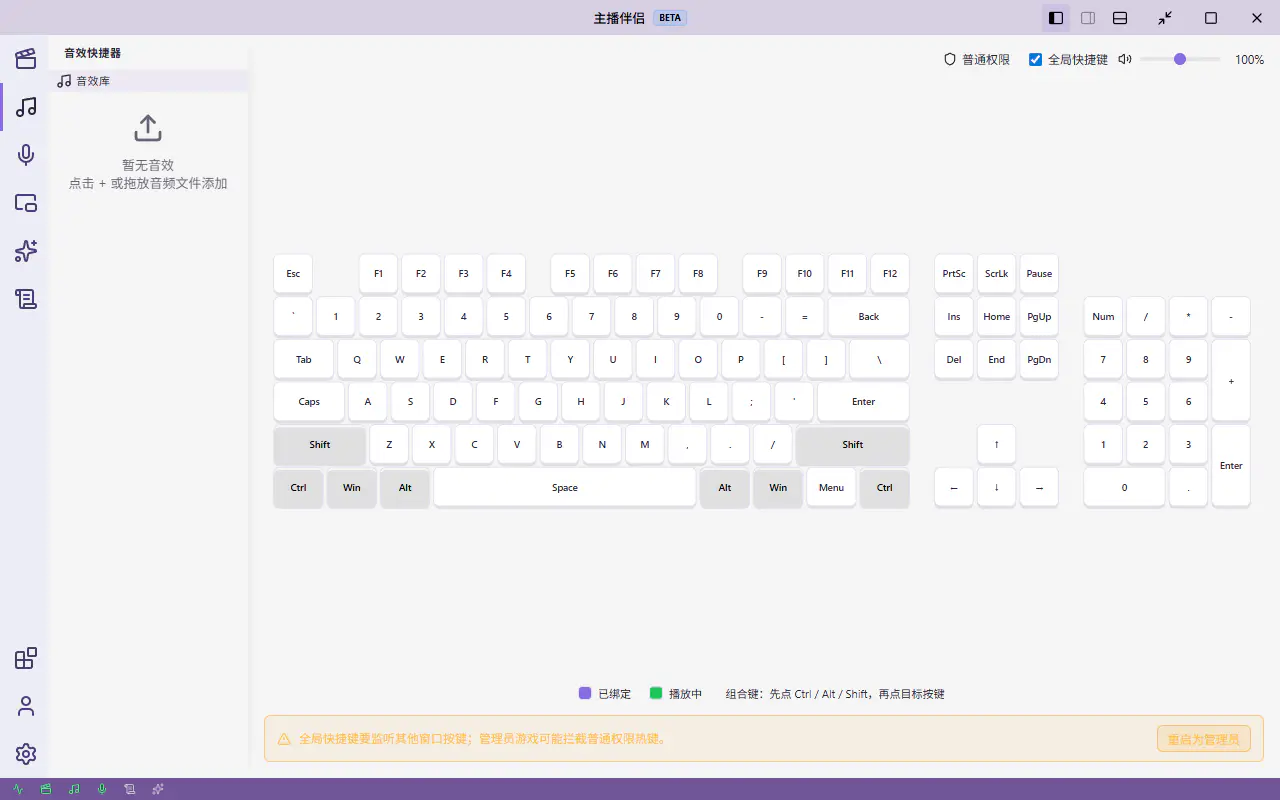The height and width of the screenshot is (800, 1280).
Task: Click the PrtSc key on the virtual keyboard
Action: (954, 273)
